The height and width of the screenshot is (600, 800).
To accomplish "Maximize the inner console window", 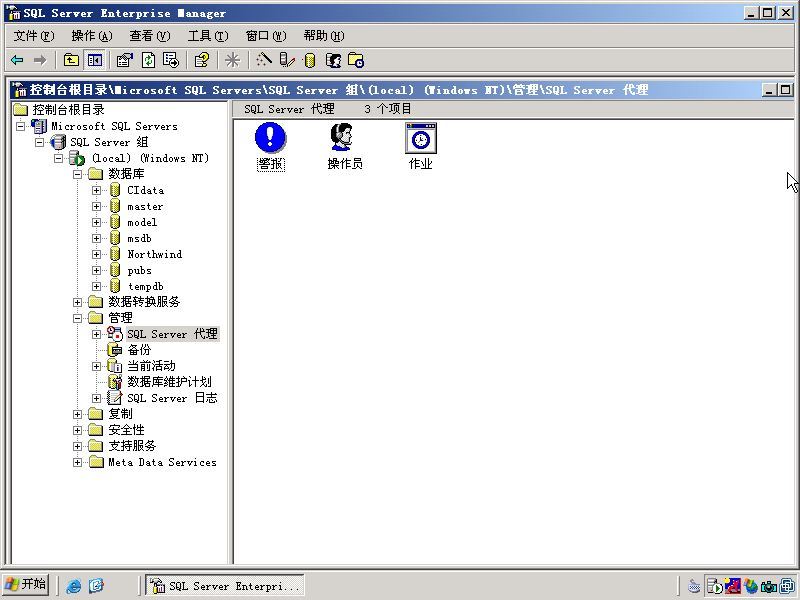I will coord(785,90).
